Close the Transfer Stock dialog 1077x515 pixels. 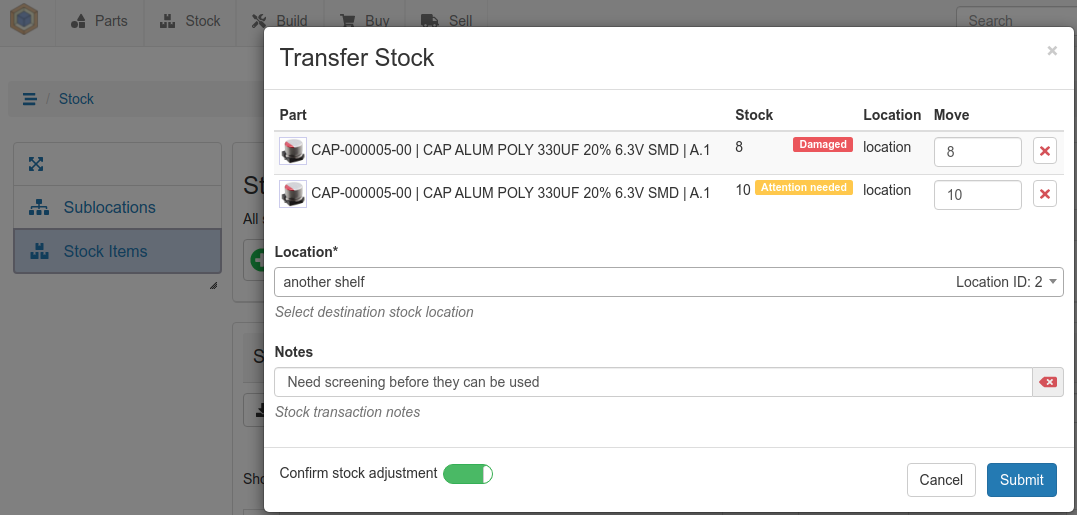[1052, 51]
